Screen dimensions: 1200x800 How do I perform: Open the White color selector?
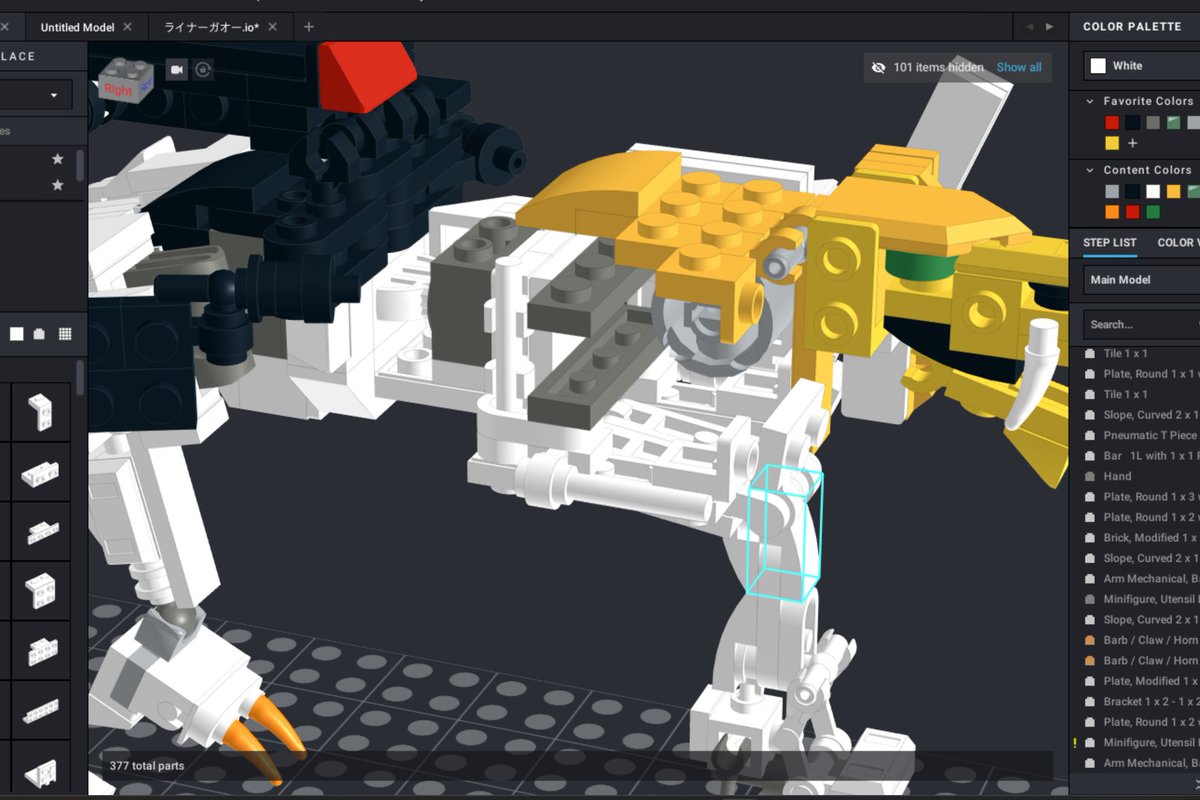click(x=1141, y=66)
